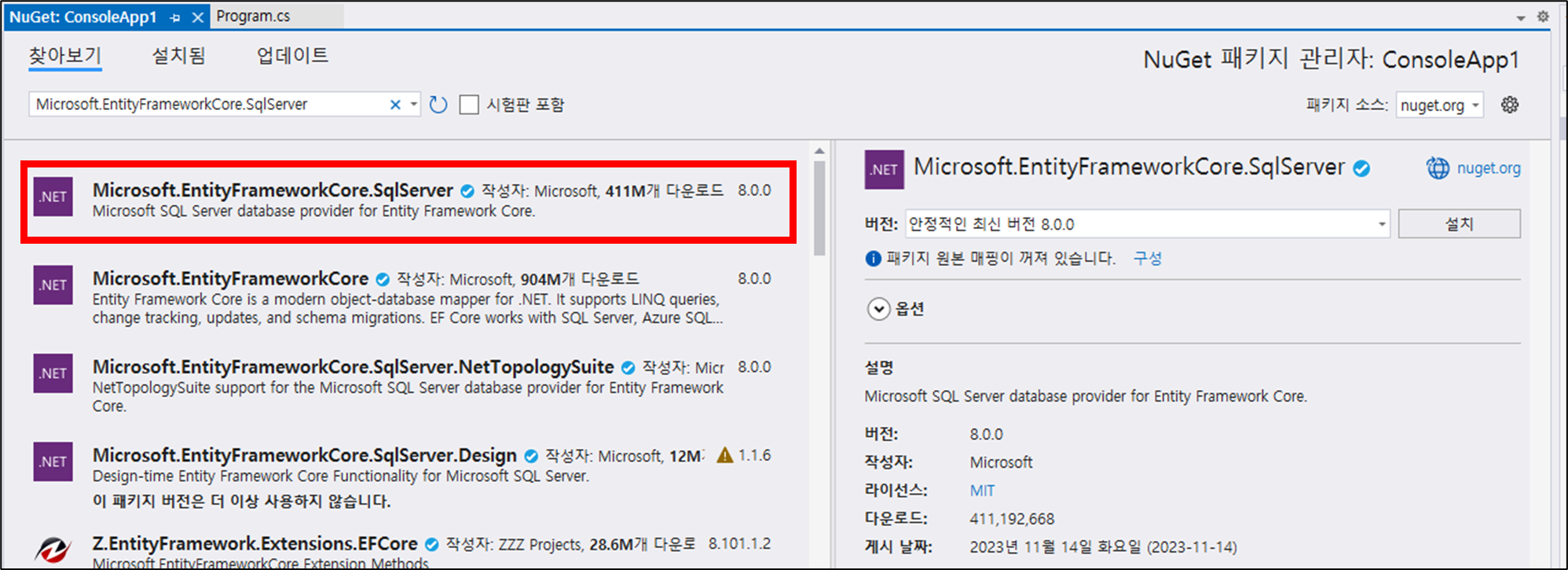
Task: Pin the NuGet: ConsoleApp1 tab
Action: tap(175, 17)
